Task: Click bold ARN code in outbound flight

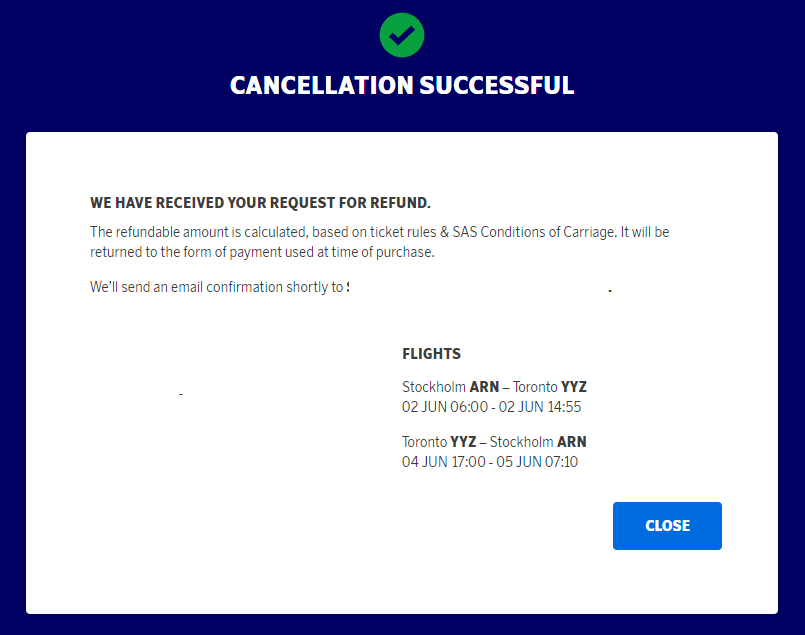Action: click(484, 387)
